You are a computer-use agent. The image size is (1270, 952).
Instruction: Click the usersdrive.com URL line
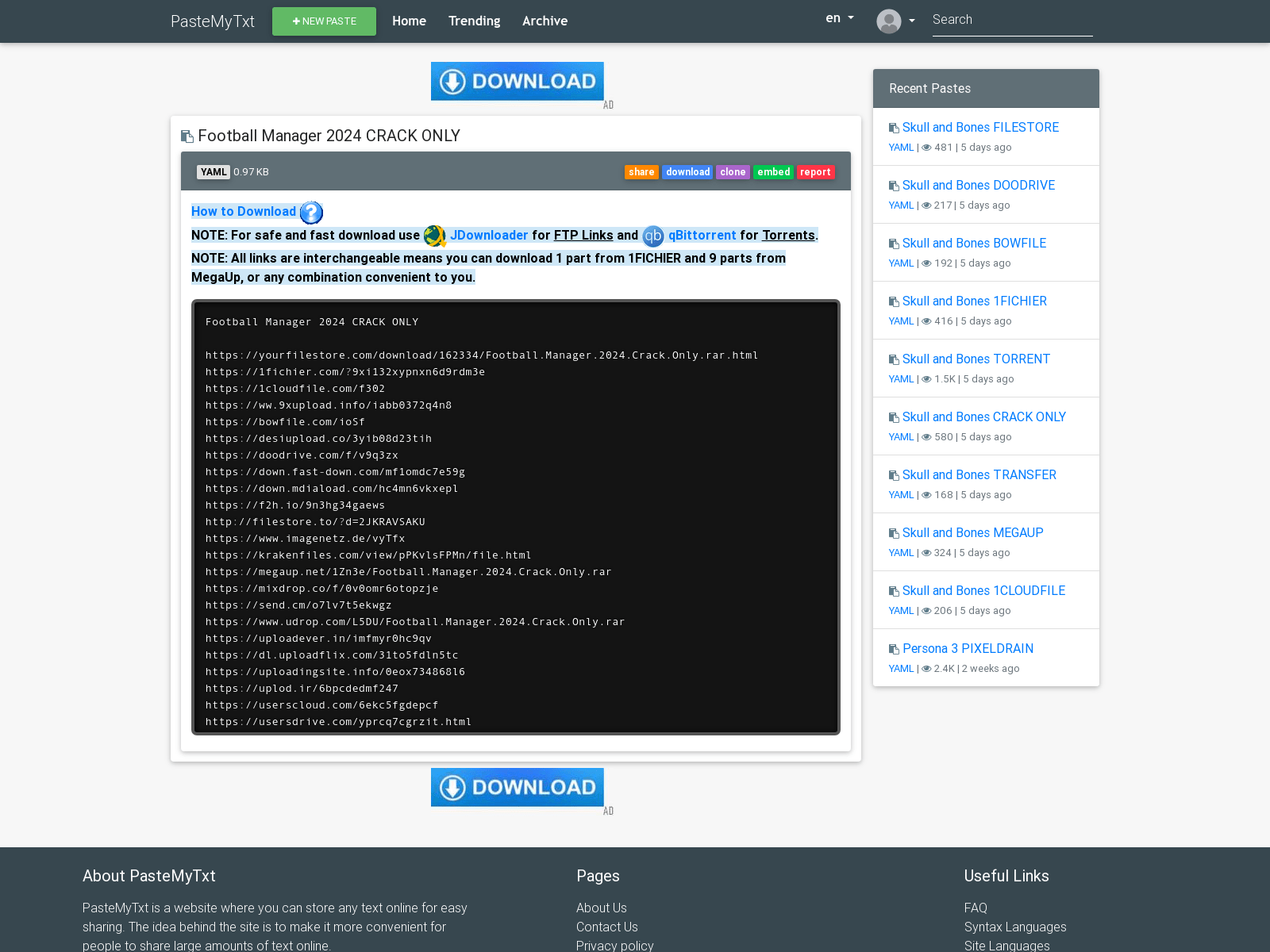tap(339, 722)
